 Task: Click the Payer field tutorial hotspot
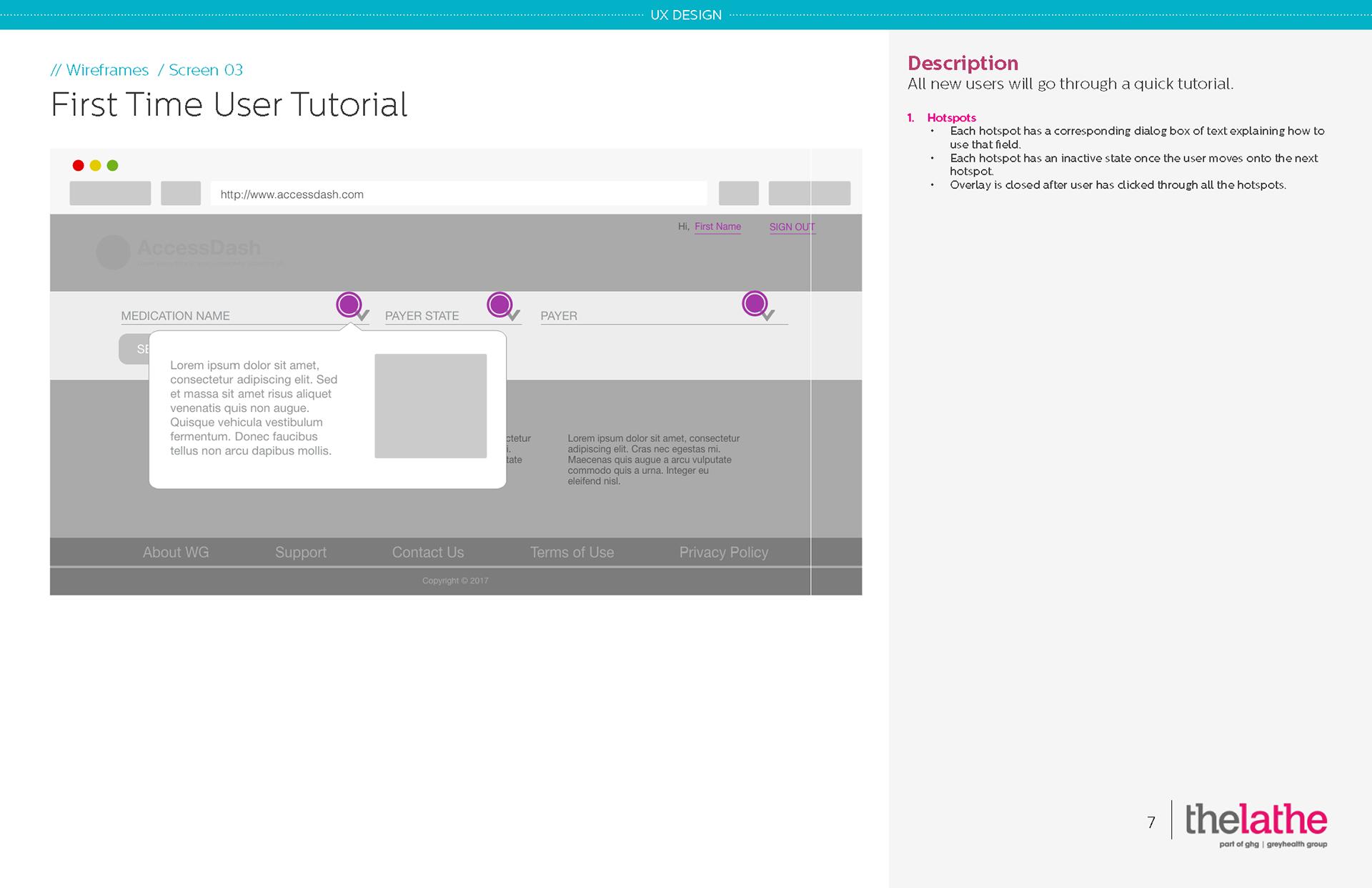point(755,304)
